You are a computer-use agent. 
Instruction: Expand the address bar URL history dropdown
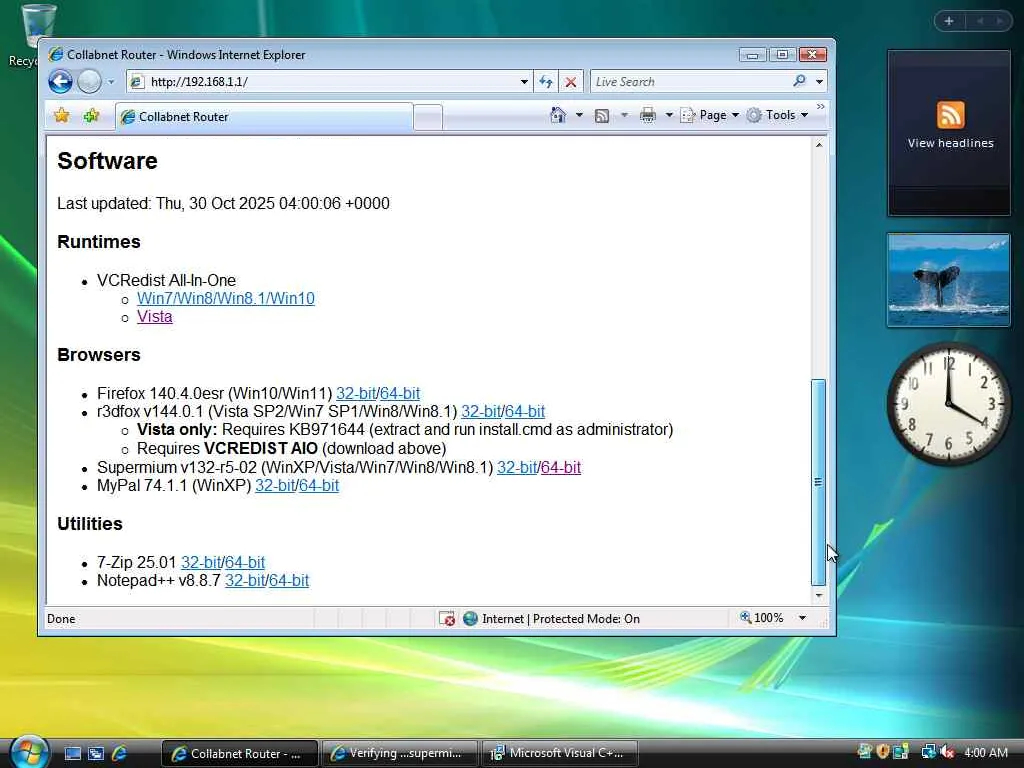(x=524, y=82)
